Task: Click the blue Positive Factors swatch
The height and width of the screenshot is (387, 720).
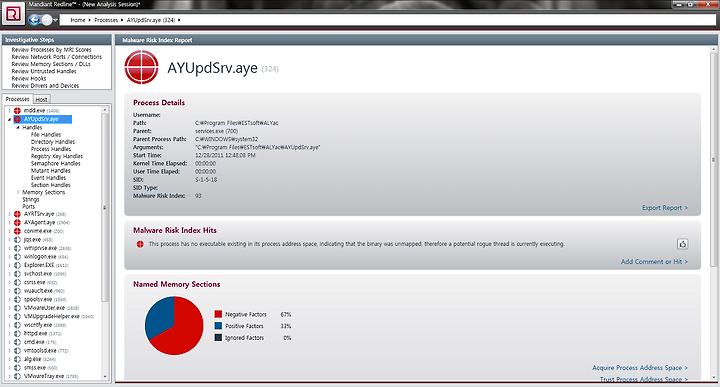Action: click(218, 326)
